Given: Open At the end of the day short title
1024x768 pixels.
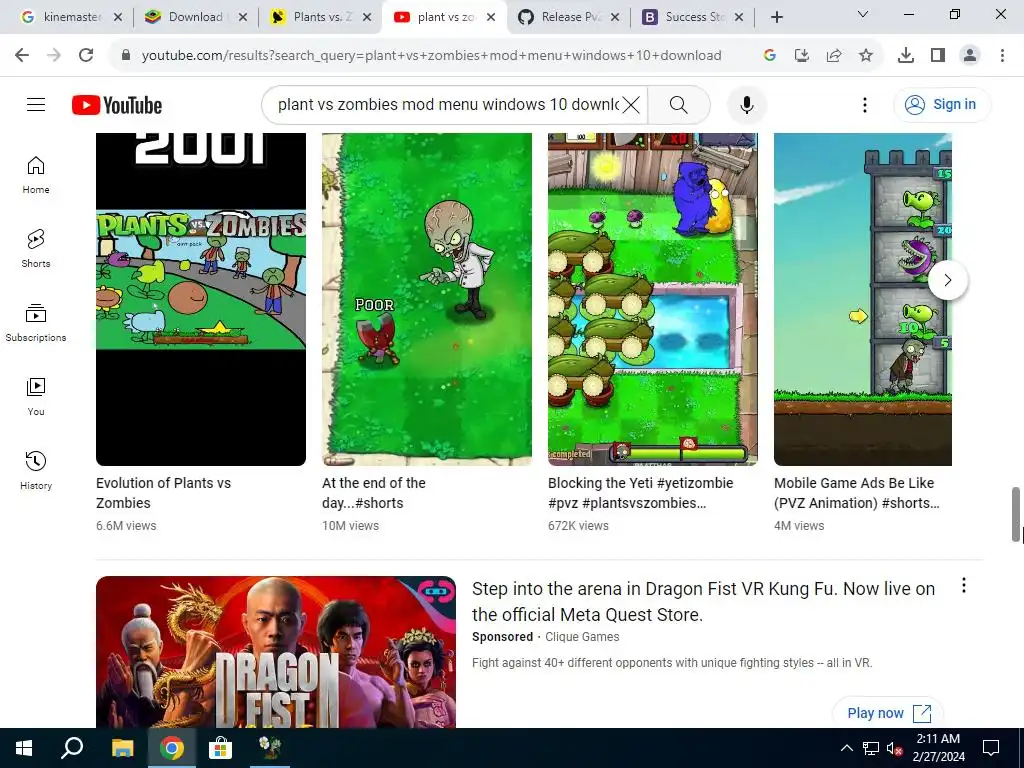Looking at the screenshot, I should coord(374,493).
